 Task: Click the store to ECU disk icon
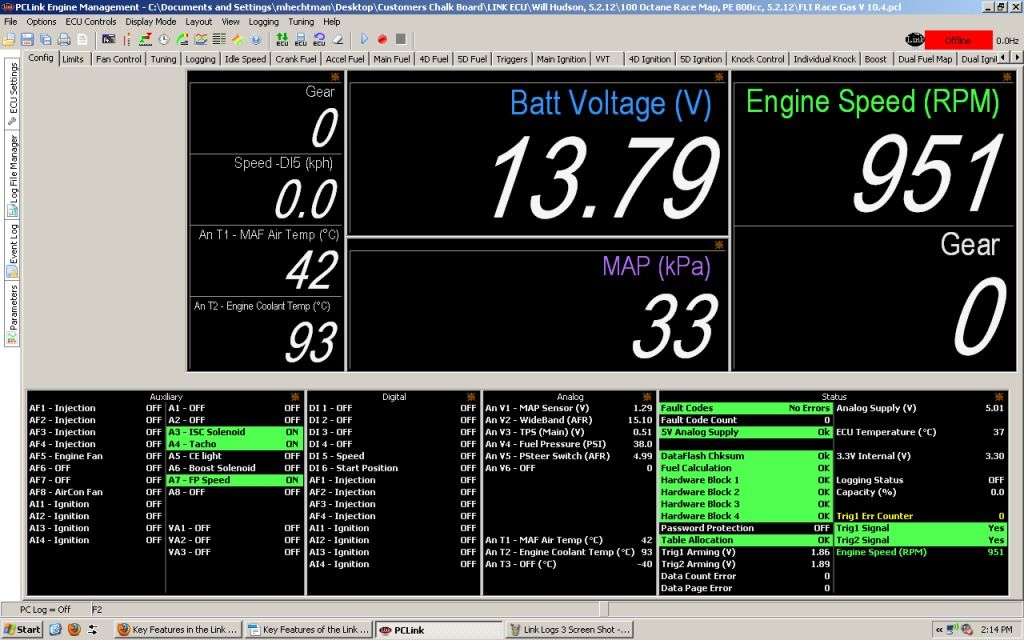pos(300,40)
